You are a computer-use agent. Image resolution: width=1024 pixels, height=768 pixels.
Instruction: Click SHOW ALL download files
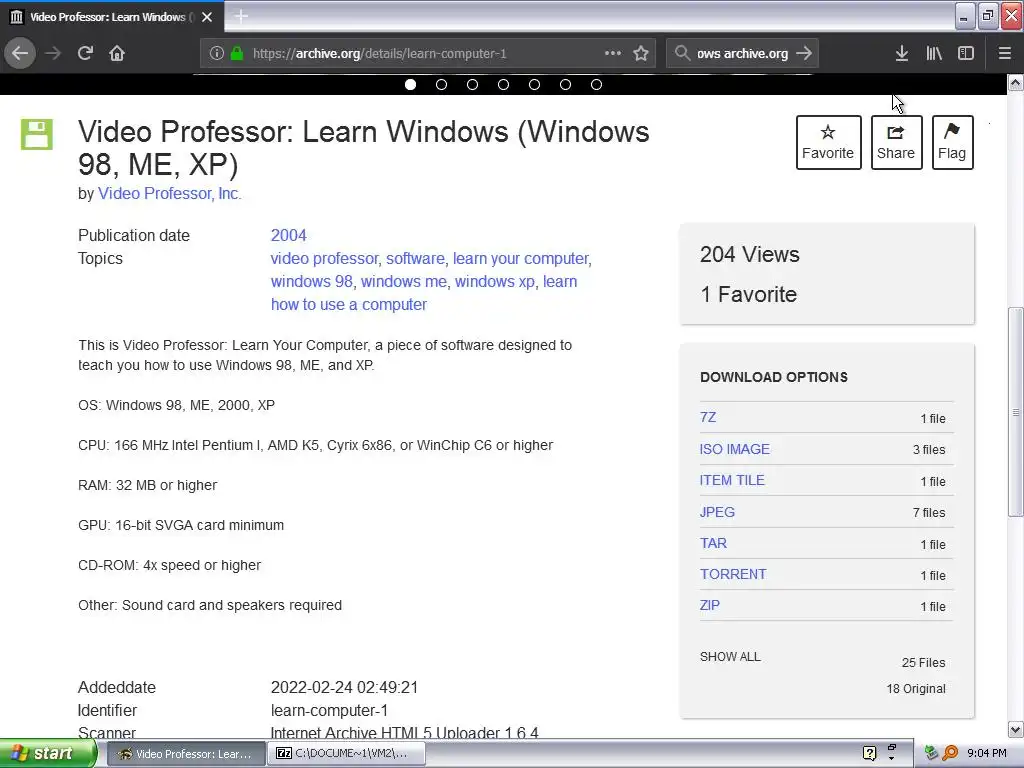pyautogui.click(x=730, y=657)
